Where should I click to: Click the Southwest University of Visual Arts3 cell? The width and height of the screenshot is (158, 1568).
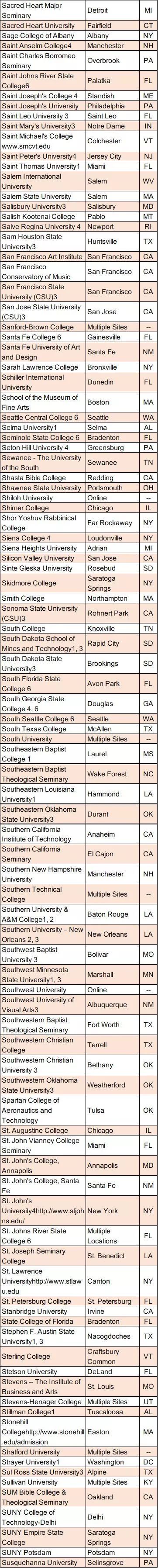click(x=42, y=1005)
